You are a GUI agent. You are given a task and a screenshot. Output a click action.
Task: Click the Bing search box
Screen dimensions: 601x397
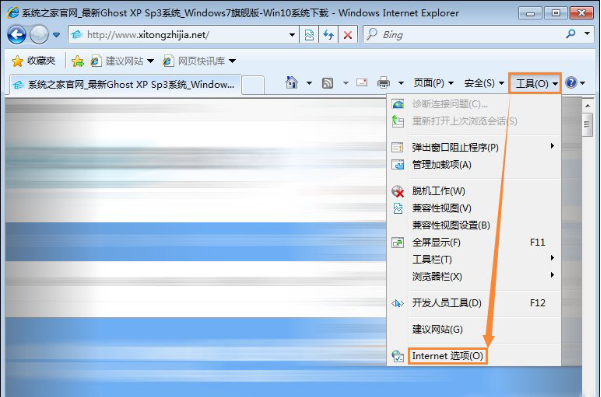pos(464,35)
